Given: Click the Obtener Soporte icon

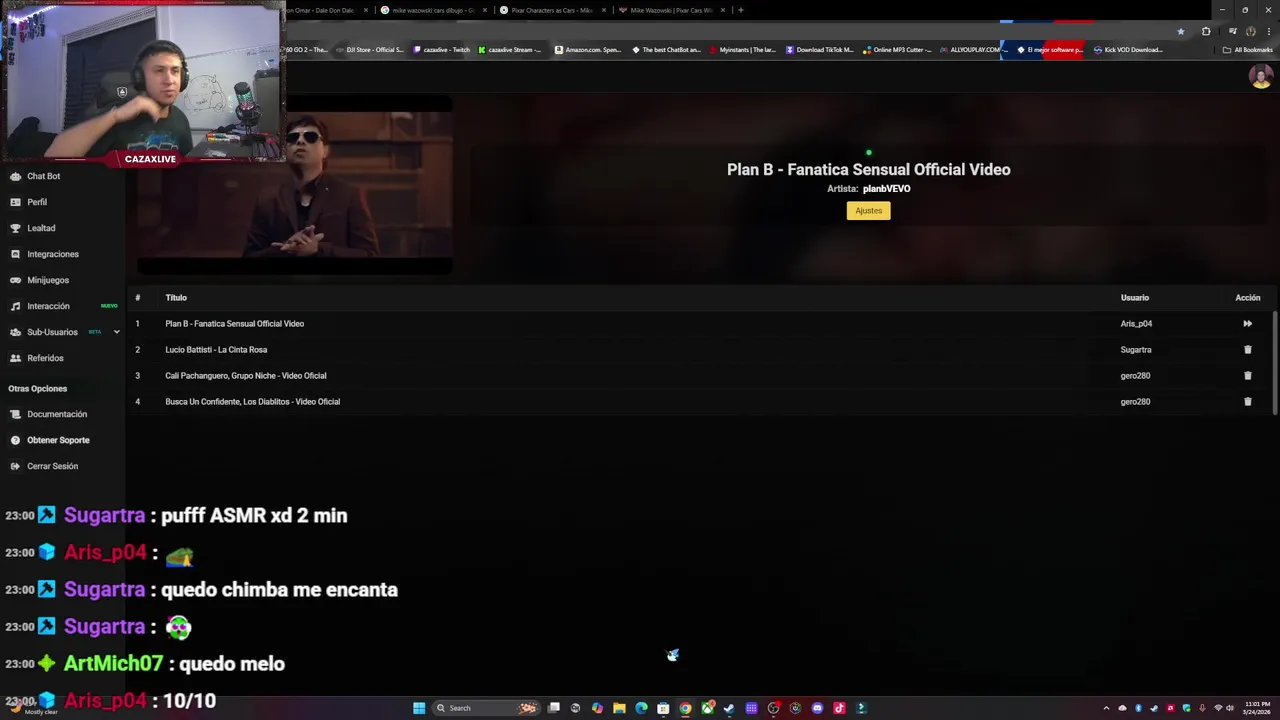Looking at the screenshot, I should (x=15, y=440).
